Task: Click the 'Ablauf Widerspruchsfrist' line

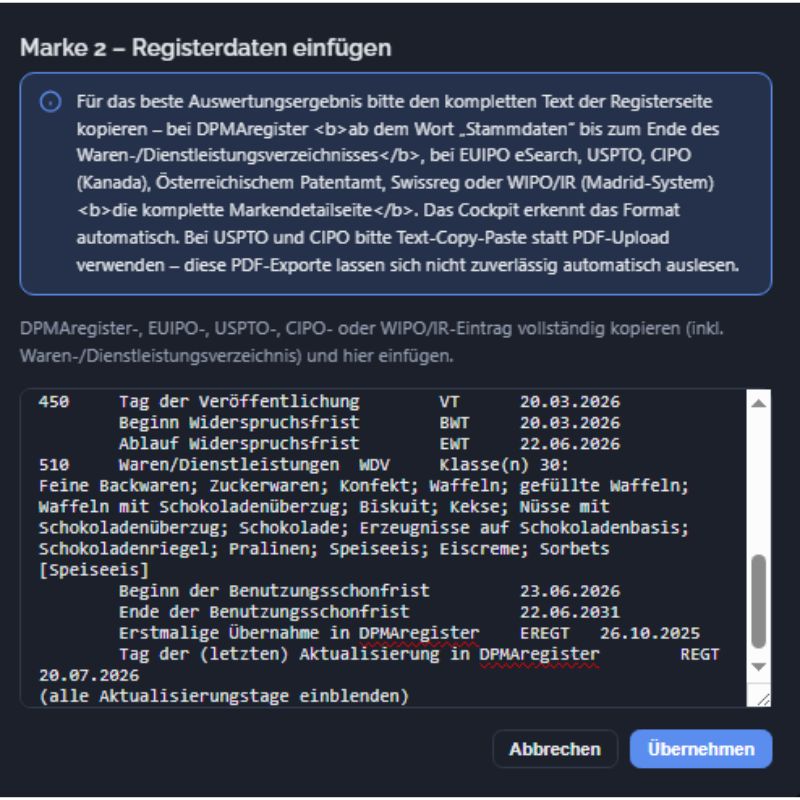Action: coord(239,443)
